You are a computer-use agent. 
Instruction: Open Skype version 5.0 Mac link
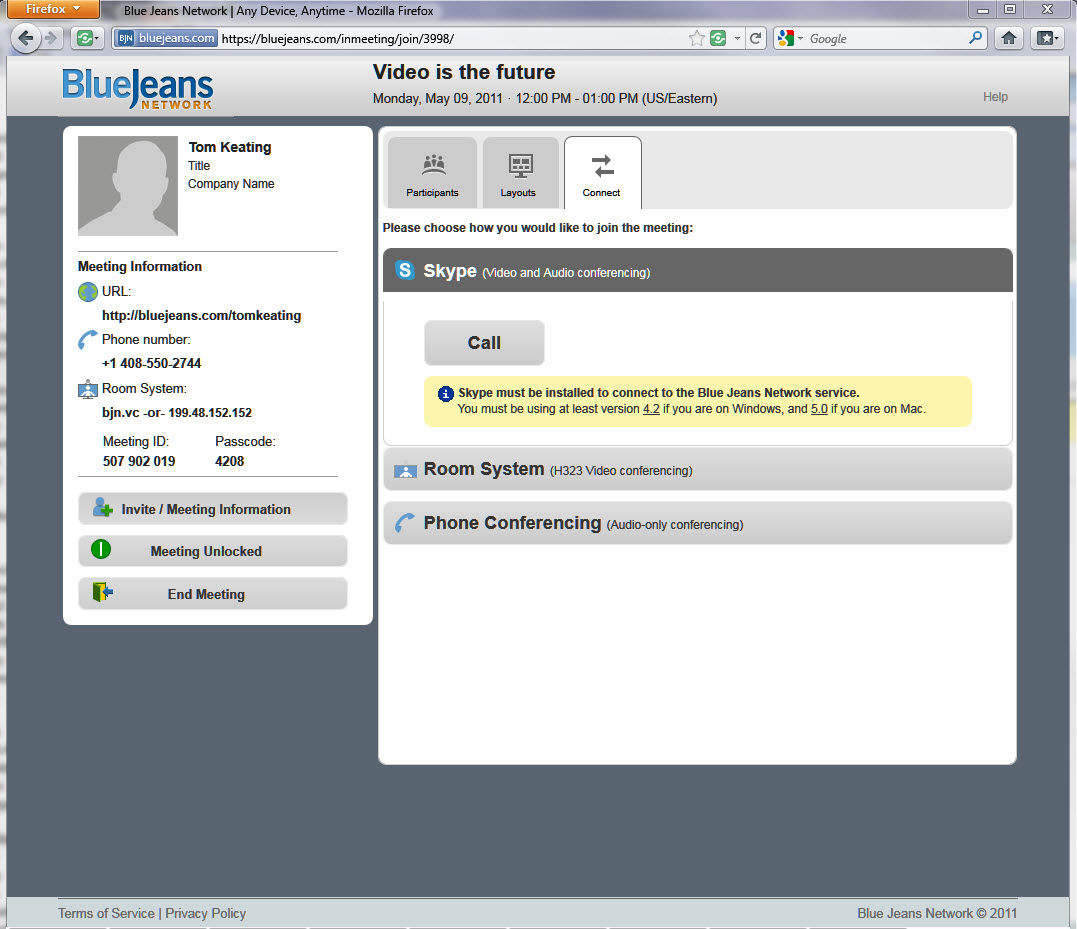819,409
